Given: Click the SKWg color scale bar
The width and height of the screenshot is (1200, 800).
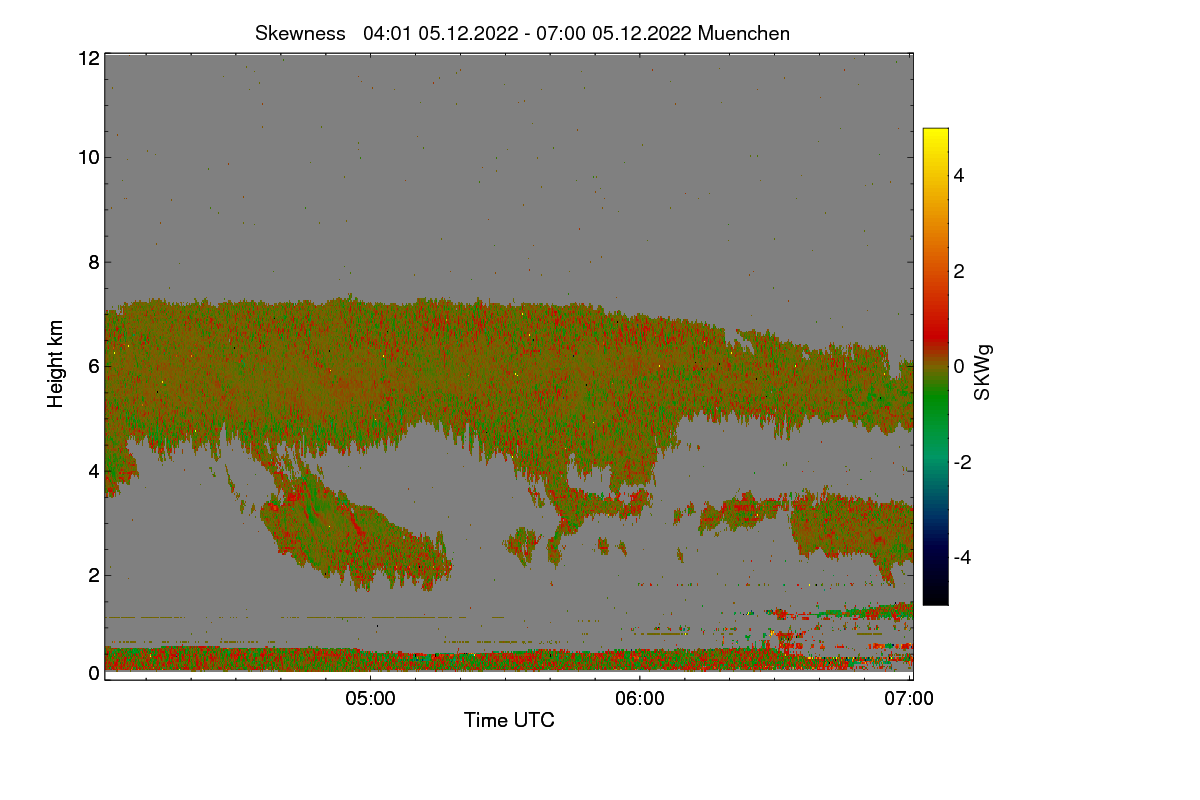Looking at the screenshot, I should pyautogui.click(x=935, y=366).
